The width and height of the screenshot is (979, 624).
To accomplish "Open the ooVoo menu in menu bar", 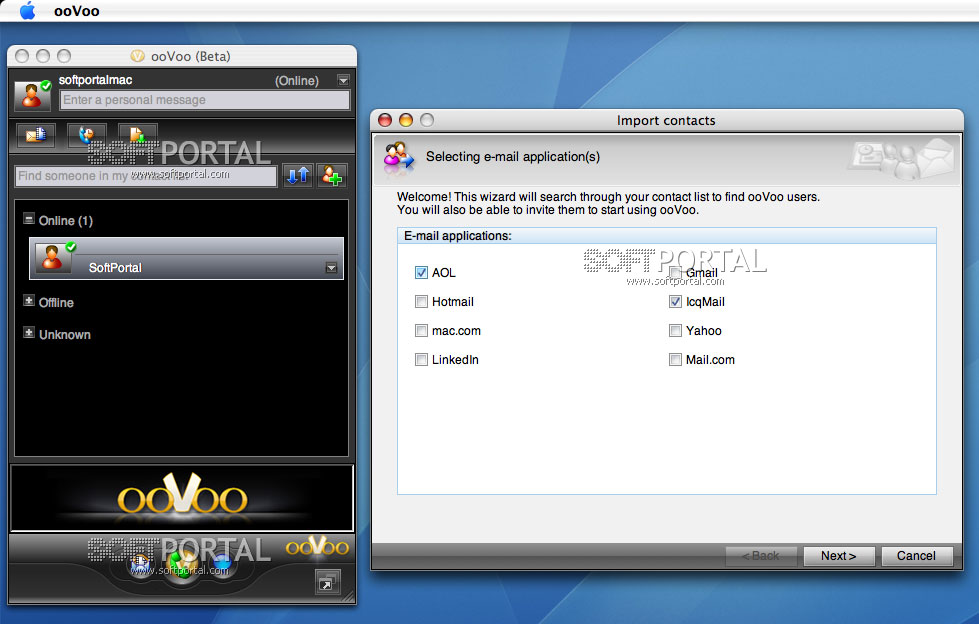I will 76,11.
